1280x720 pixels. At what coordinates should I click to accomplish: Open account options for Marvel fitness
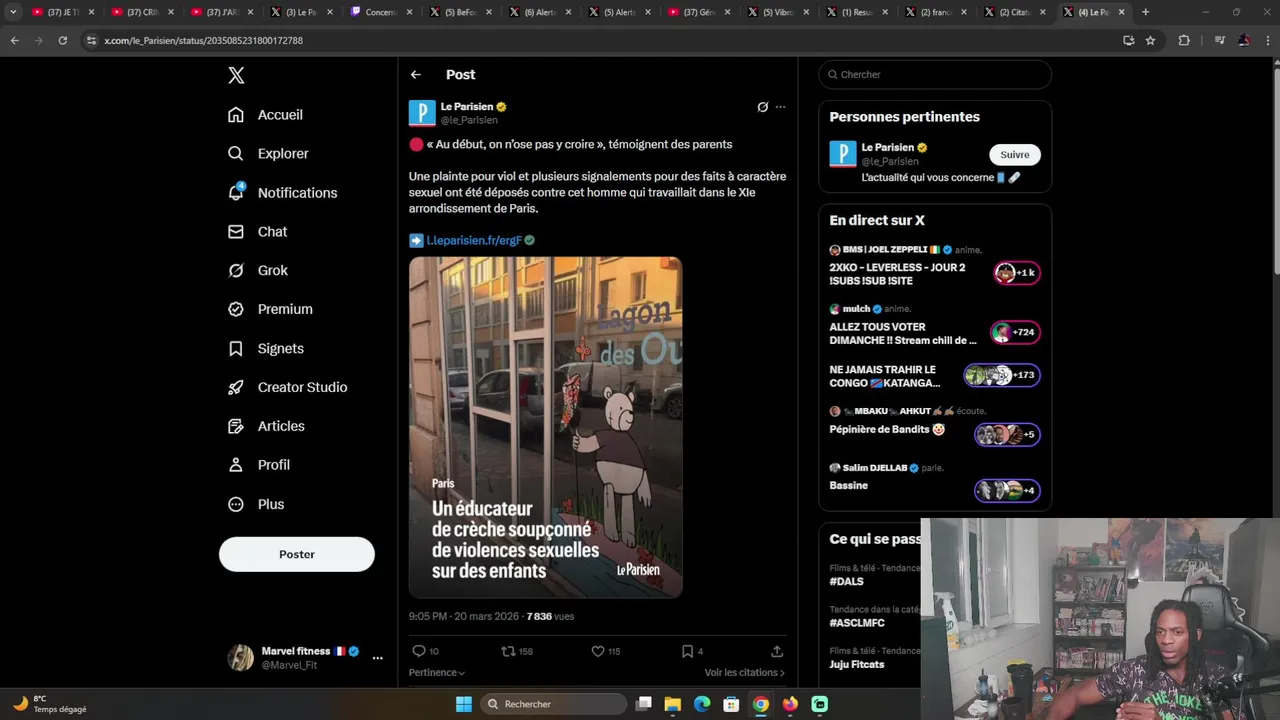coord(377,658)
